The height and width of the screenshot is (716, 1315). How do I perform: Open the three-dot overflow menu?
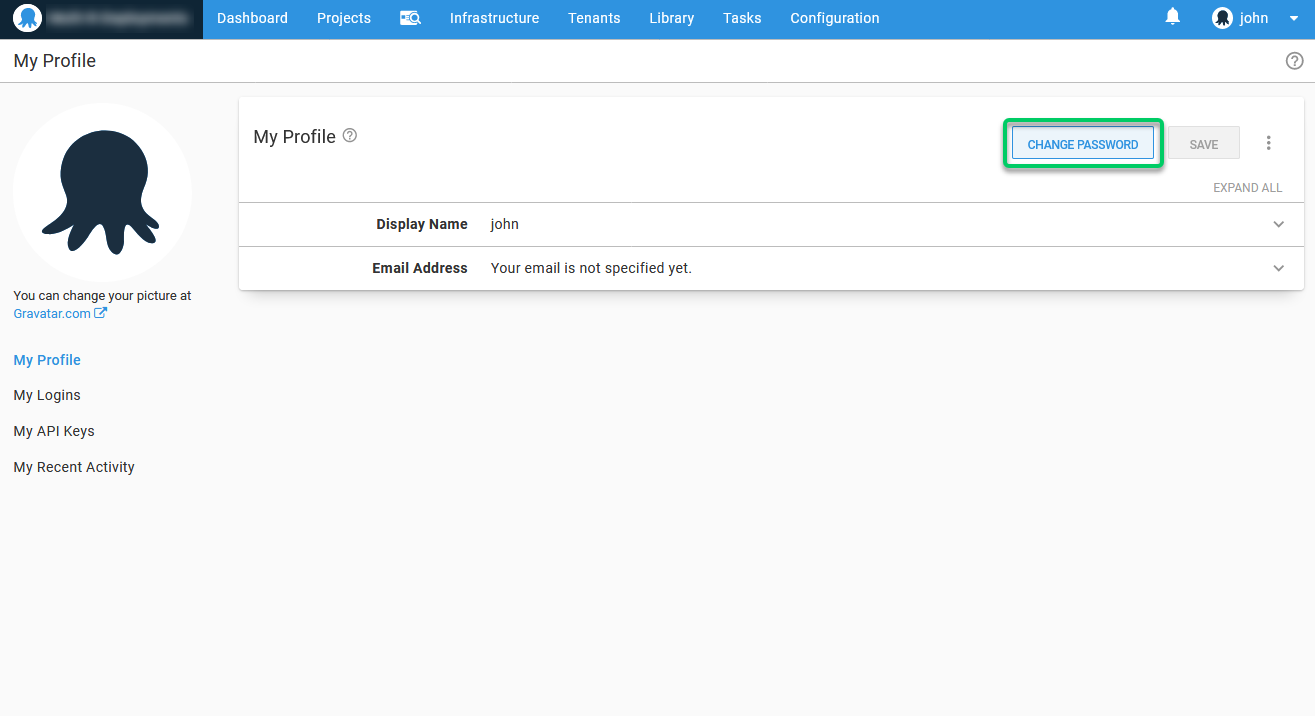click(x=1268, y=143)
